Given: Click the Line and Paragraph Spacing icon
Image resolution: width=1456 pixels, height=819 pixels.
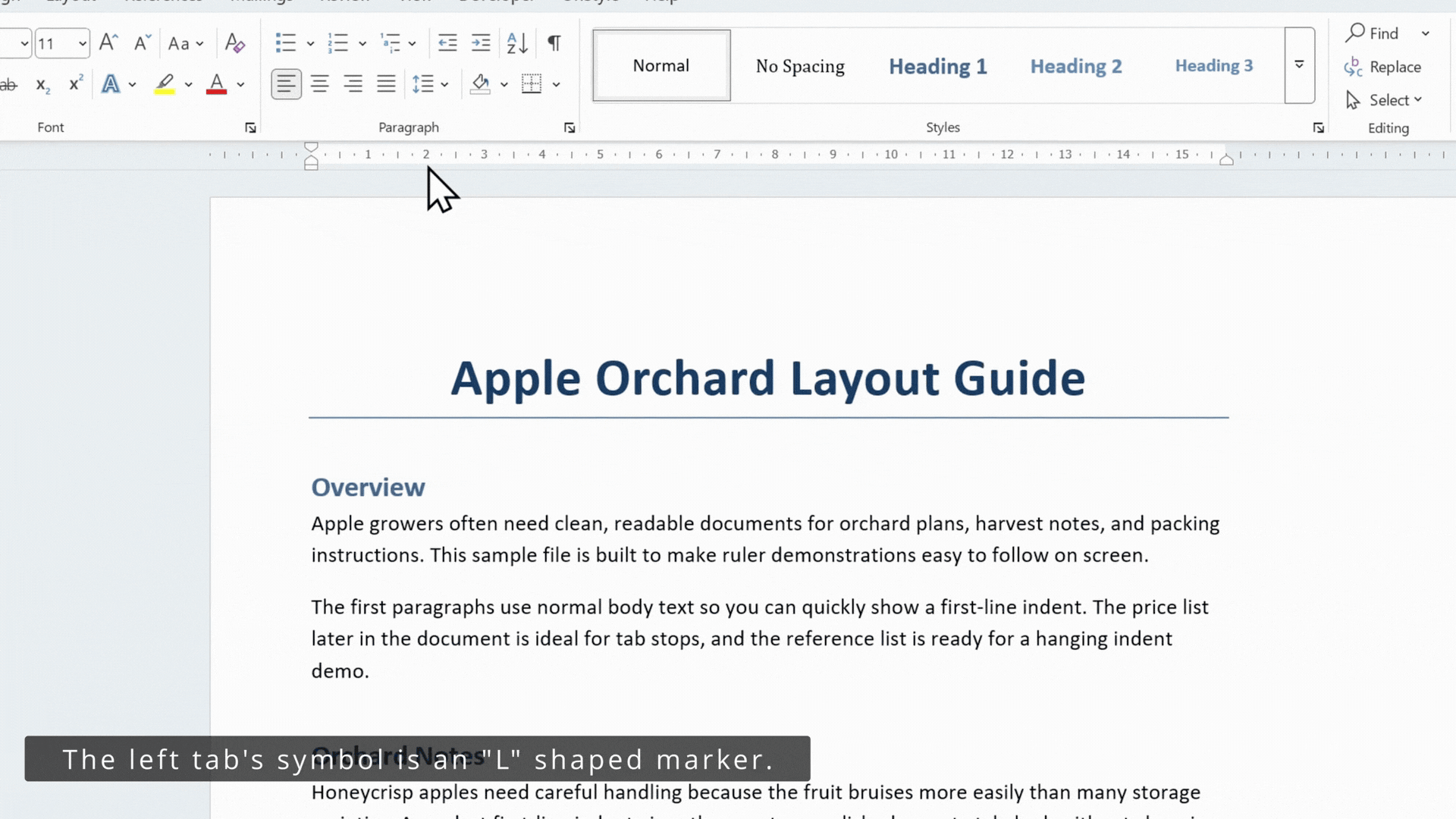Looking at the screenshot, I should click(422, 83).
